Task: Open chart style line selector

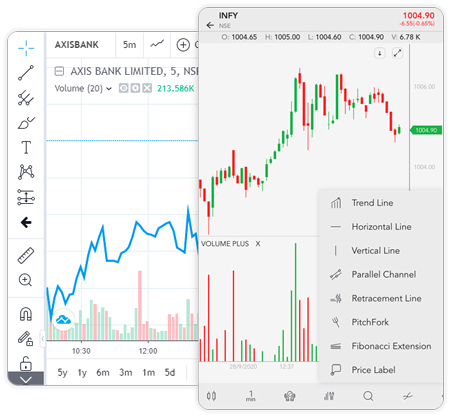Action: pyautogui.click(x=157, y=44)
